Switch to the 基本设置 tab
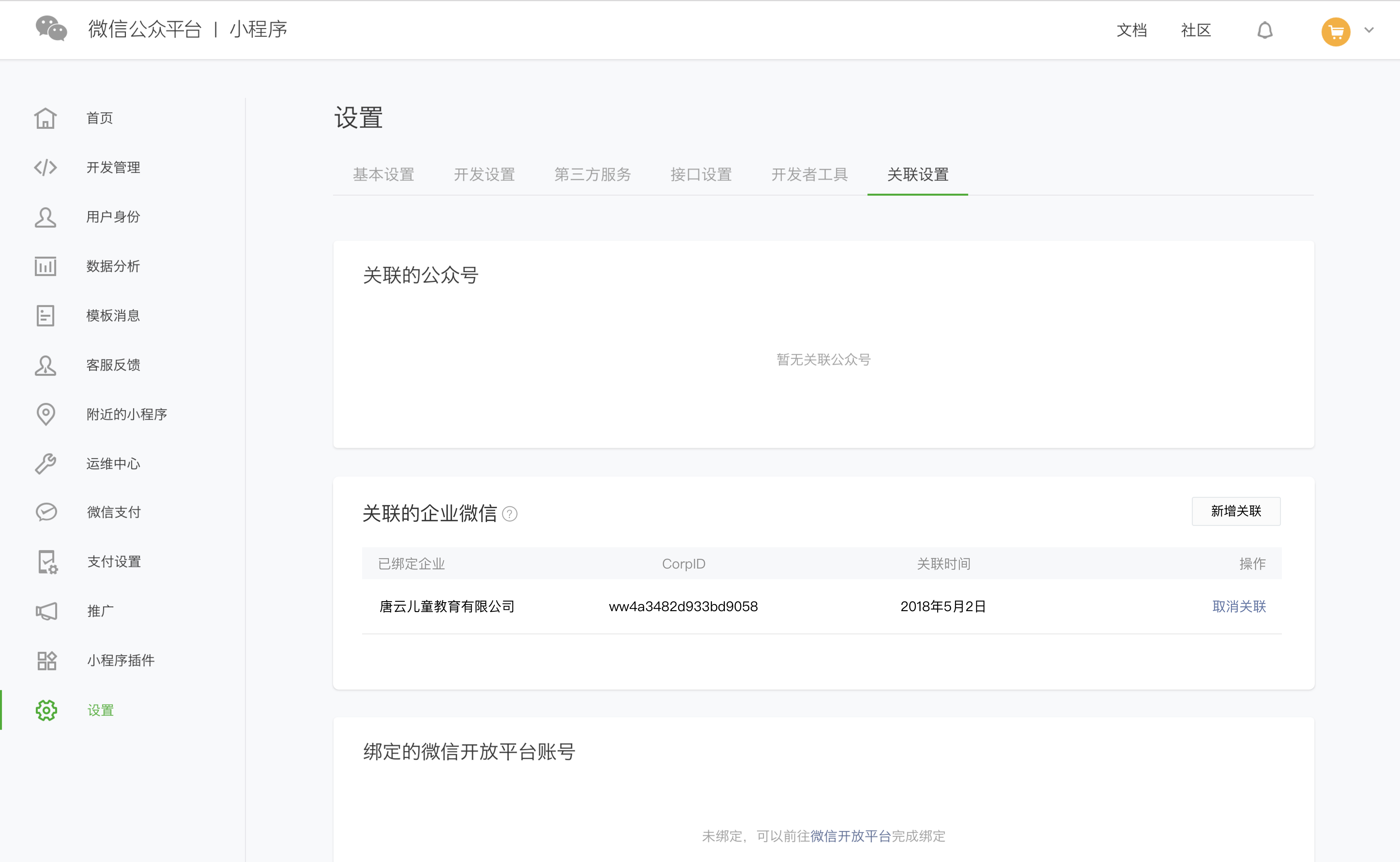The height and width of the screenshot is (862, 1400). 383,174
